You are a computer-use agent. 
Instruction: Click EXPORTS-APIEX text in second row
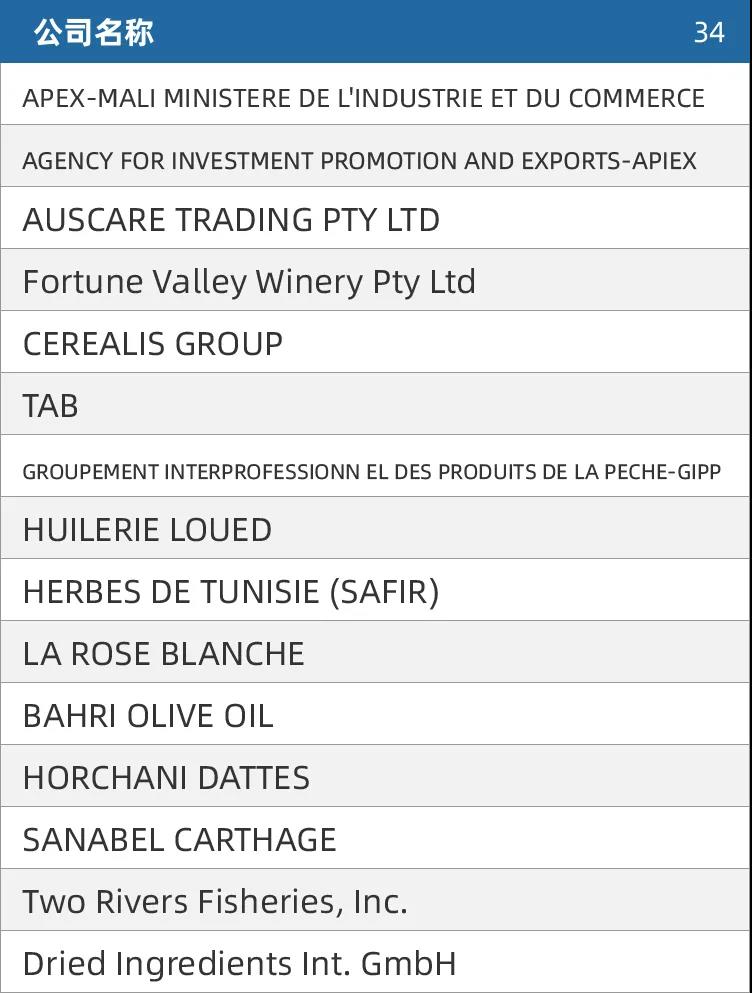[x=609, y=161]
